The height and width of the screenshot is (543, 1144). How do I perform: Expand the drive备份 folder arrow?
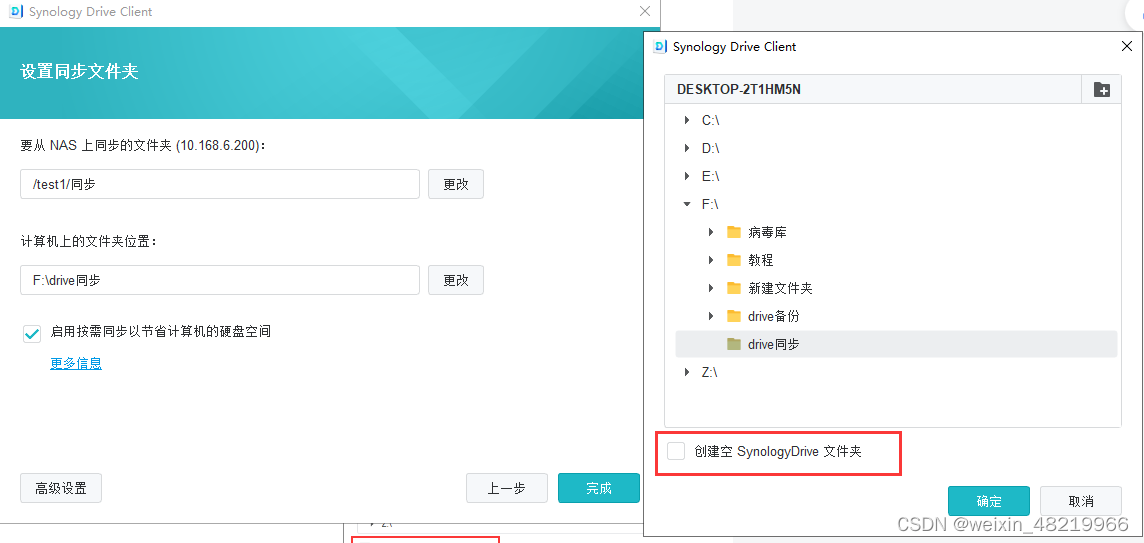coord(711,316)
